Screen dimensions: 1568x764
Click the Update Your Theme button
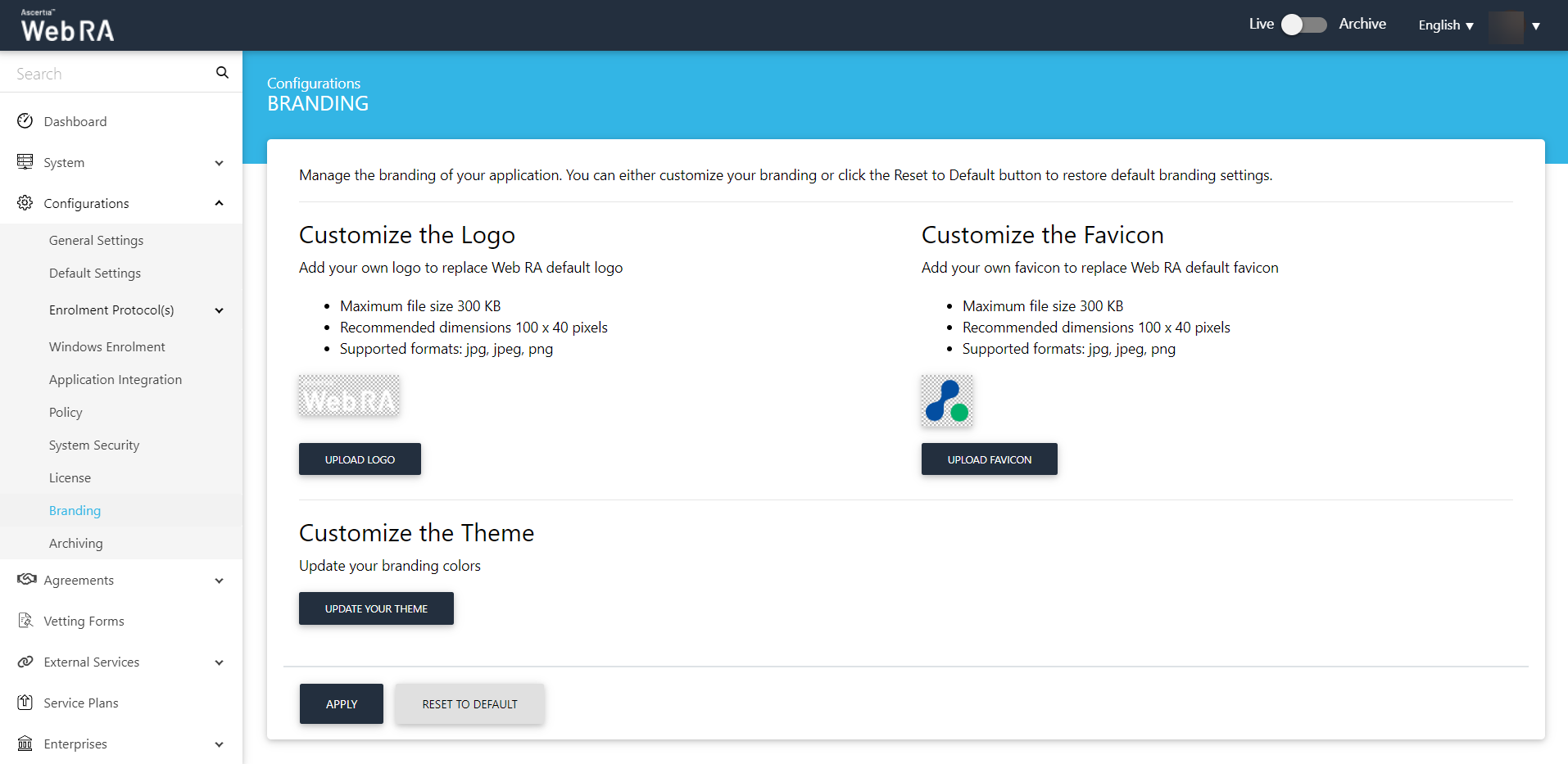[x=376, y=608]
